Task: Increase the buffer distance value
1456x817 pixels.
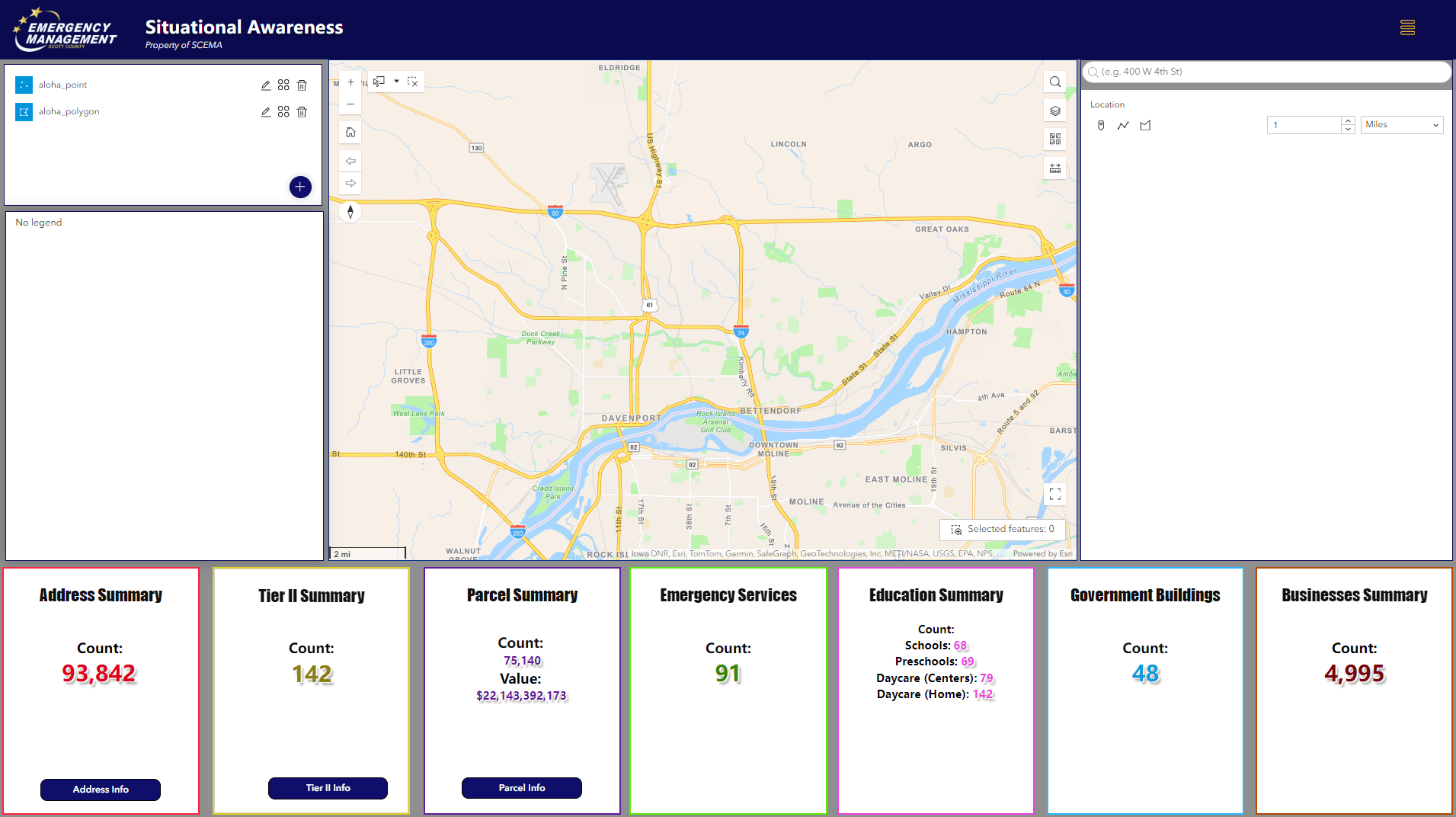Action: (1349, 120)
